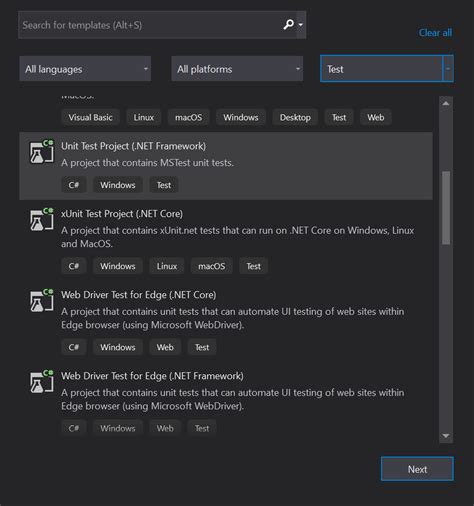Image resolution: width=474 pixels, height=506 pixels.
Task: Select Unit Test Project (.NET Framework) title
Action: tap(133, 146)
